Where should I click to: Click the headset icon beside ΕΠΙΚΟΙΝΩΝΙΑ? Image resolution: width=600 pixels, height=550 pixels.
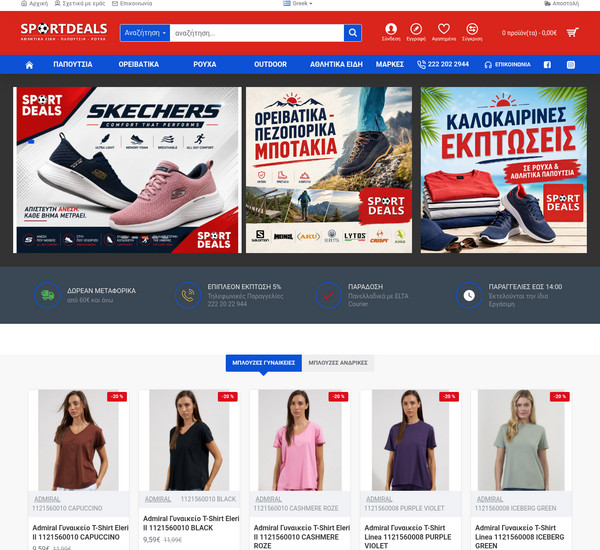pos(488,65)
